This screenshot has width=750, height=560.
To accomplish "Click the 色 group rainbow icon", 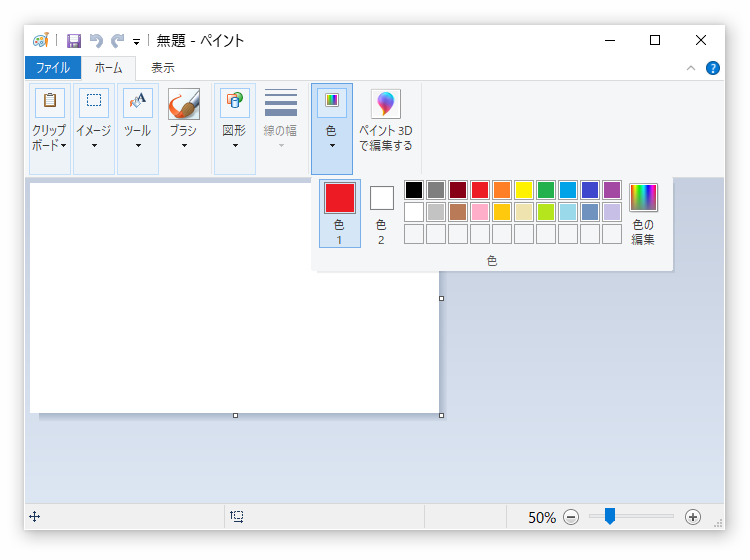I will point(332,102).
